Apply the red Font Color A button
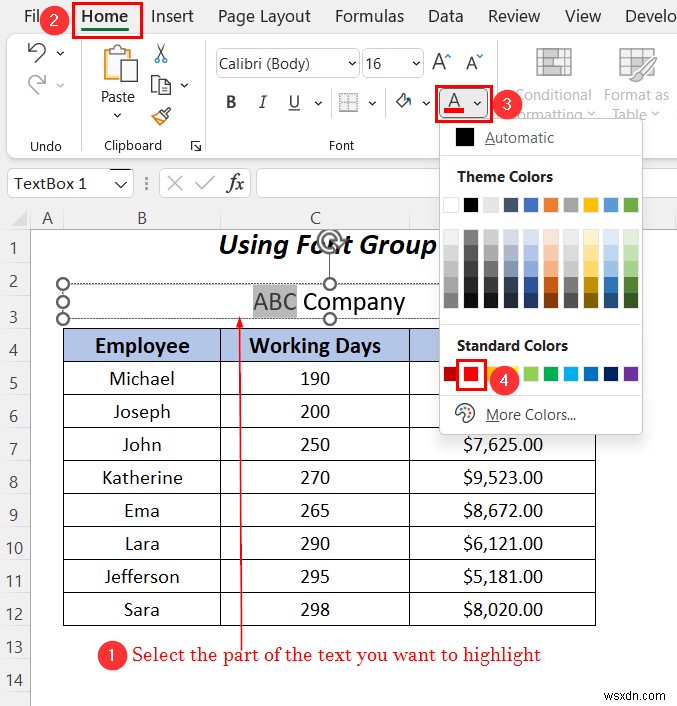This screenshot has height=706, width=677. 454,103
